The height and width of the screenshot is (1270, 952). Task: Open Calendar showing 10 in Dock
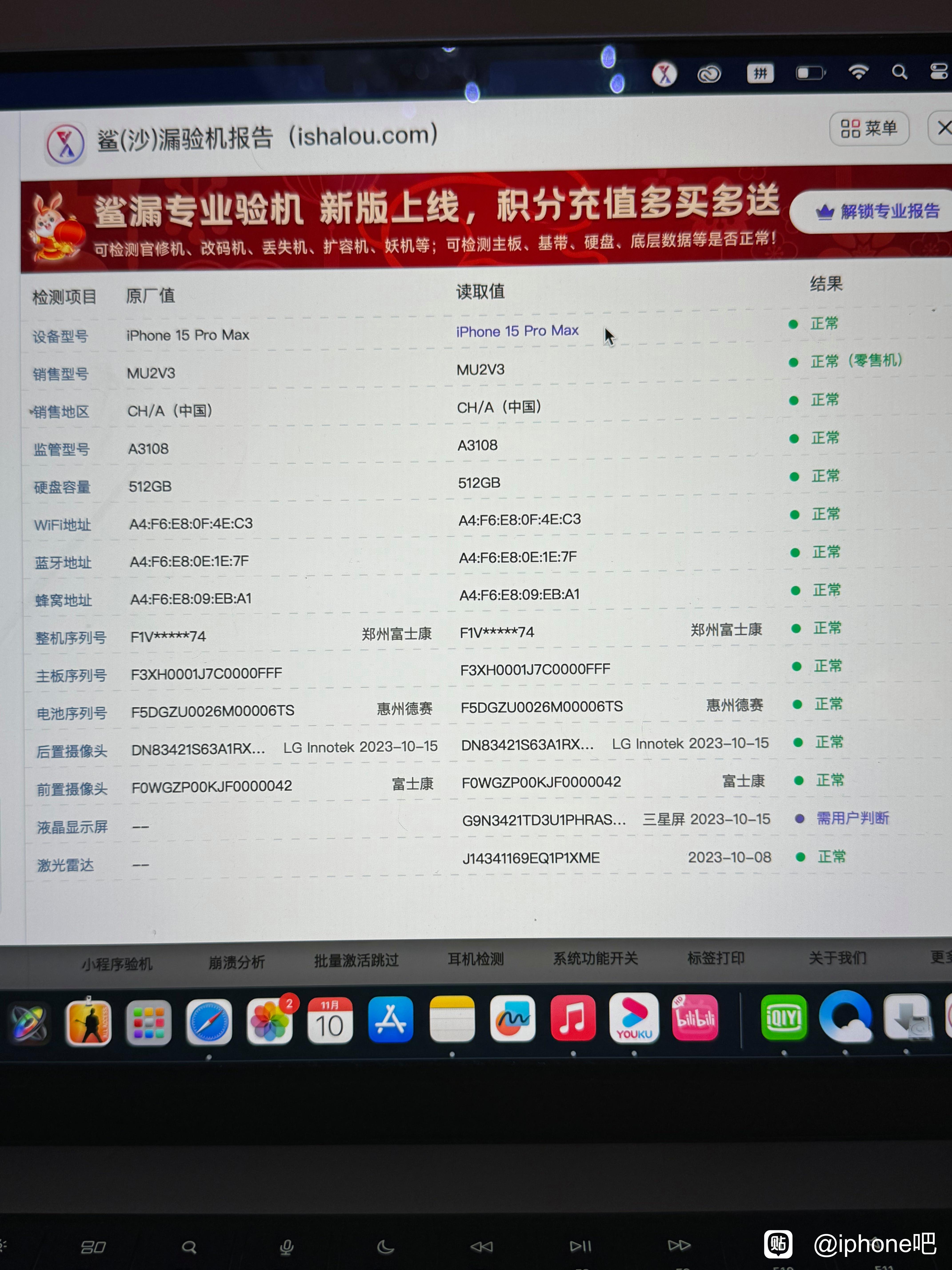330,1021
